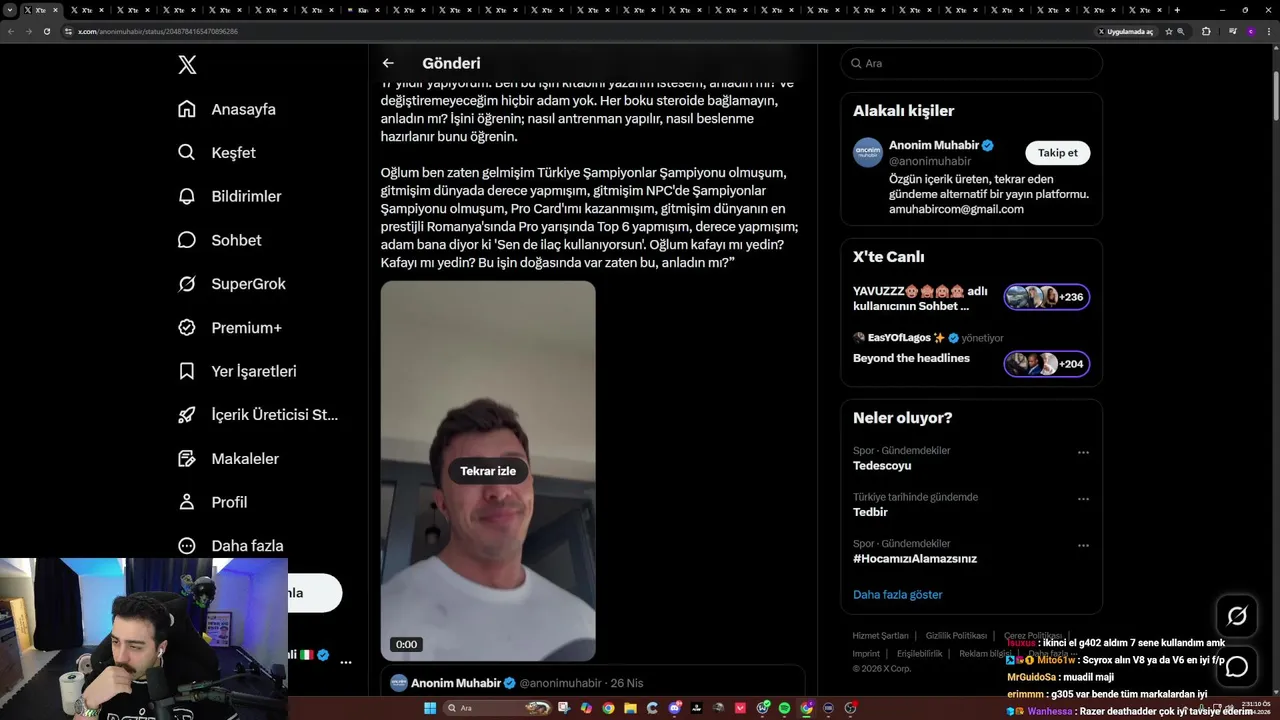
Task: Open Gizlilik Politikası footer link
Action: pos(956,636)
